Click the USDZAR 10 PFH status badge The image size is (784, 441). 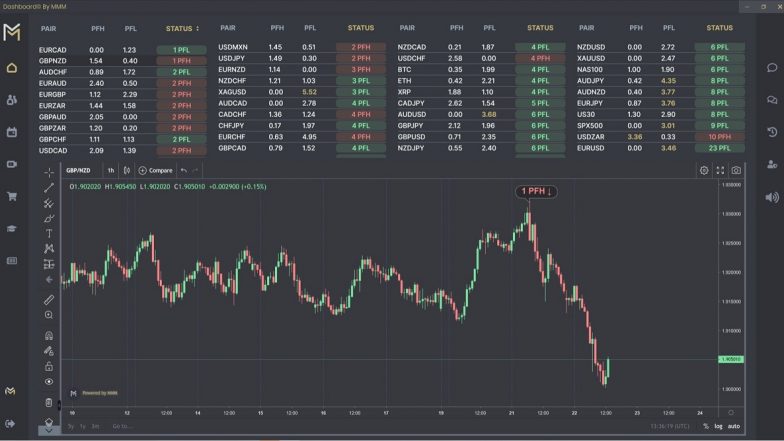point(720,137)
